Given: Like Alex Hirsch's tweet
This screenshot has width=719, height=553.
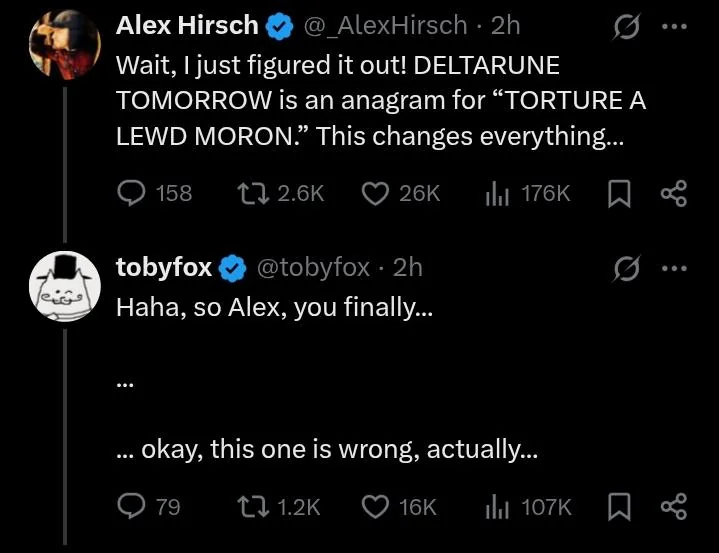Looking at the screenshot, I should (x=375, y=193).
